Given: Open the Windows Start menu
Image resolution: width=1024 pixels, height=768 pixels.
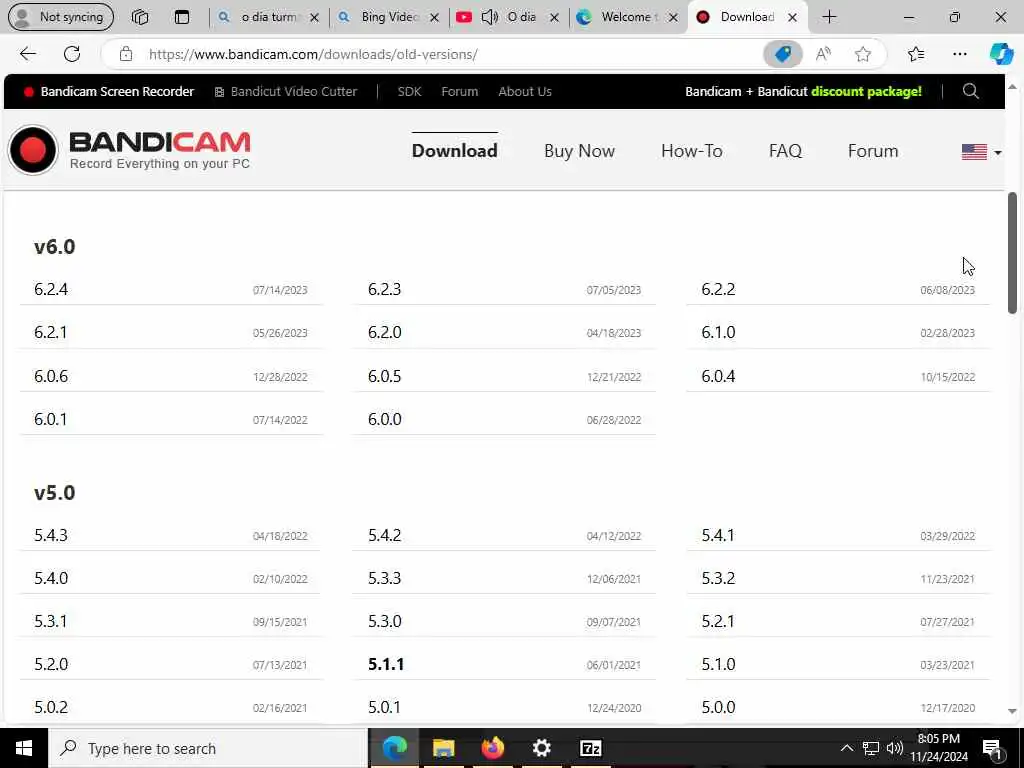Looking at the screenshot, I should tap(24, 748).
